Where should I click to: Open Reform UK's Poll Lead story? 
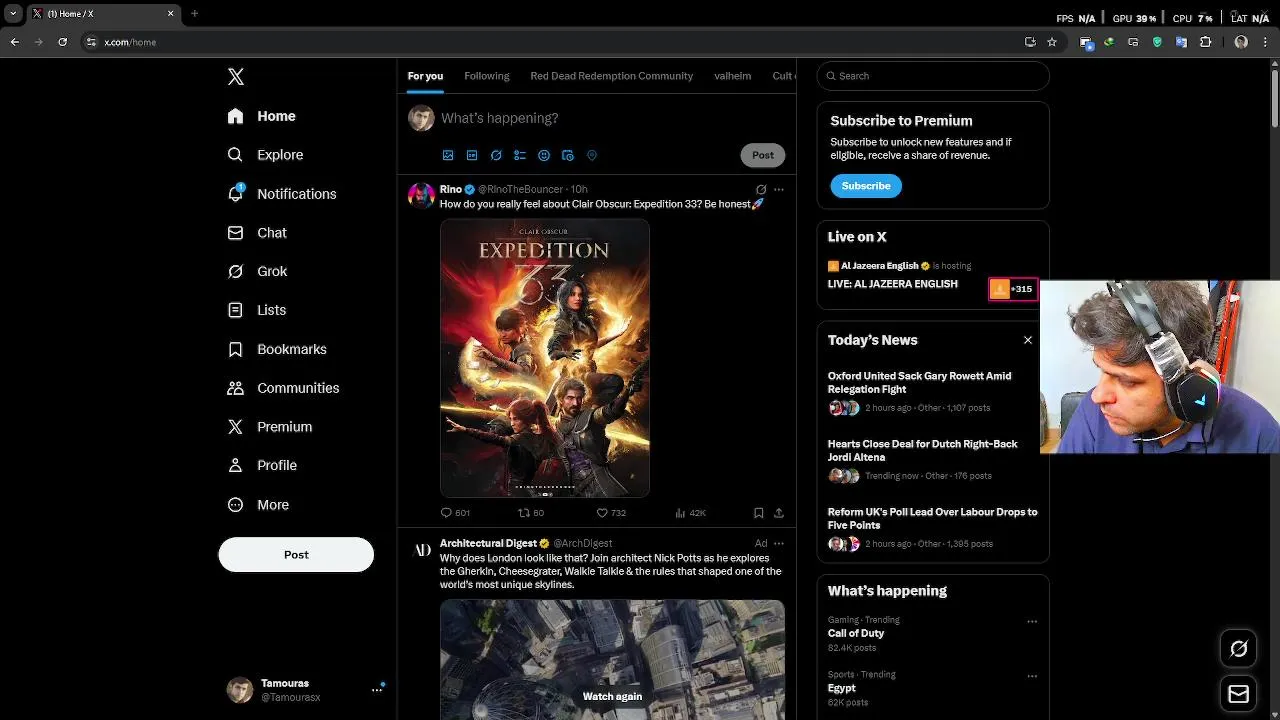tap(932, 519)
